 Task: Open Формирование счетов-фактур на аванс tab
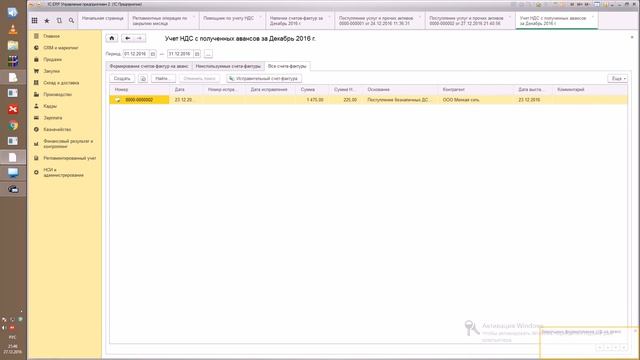[149, 66]
